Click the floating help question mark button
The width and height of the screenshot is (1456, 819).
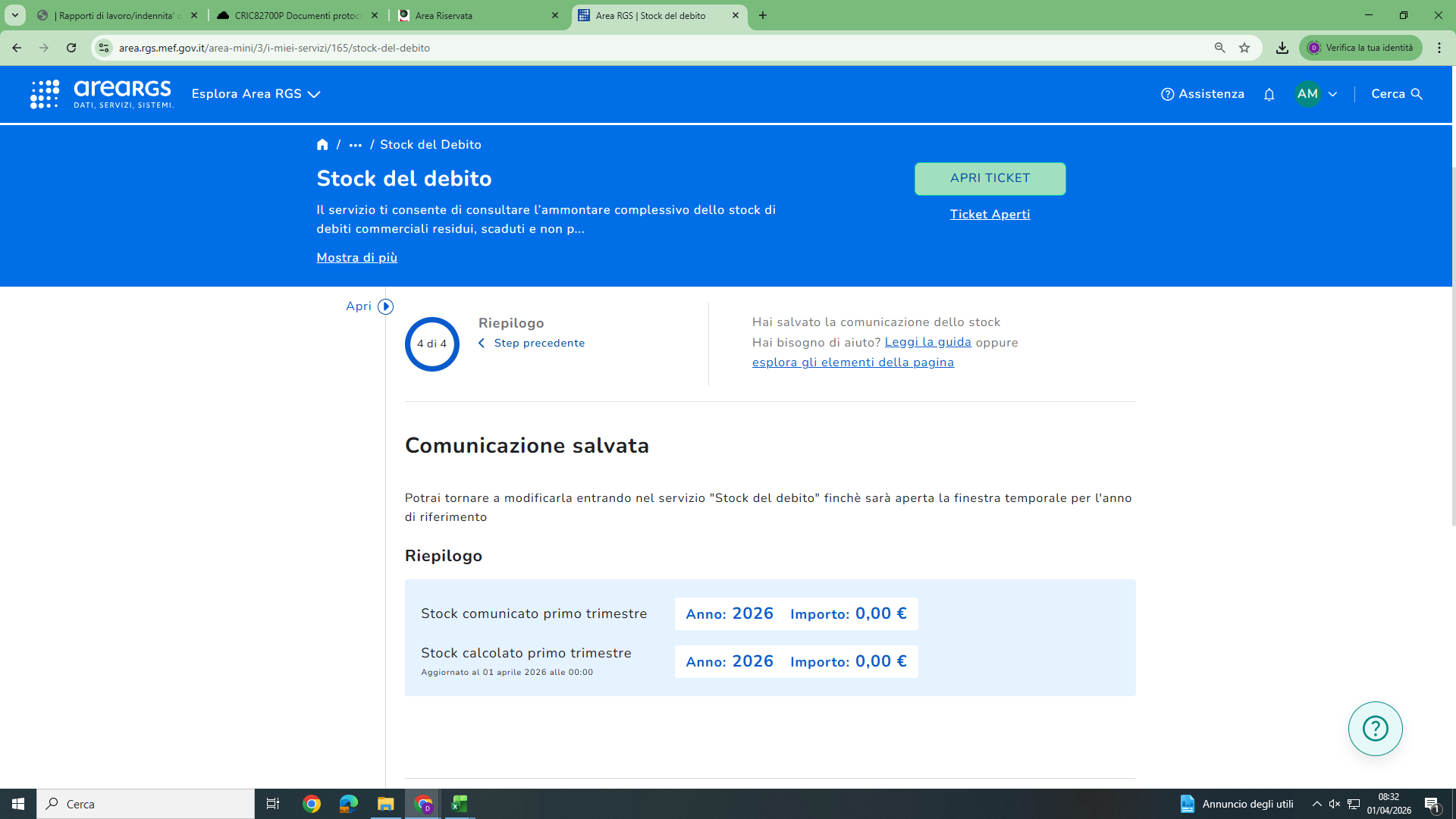(1375, 729)
